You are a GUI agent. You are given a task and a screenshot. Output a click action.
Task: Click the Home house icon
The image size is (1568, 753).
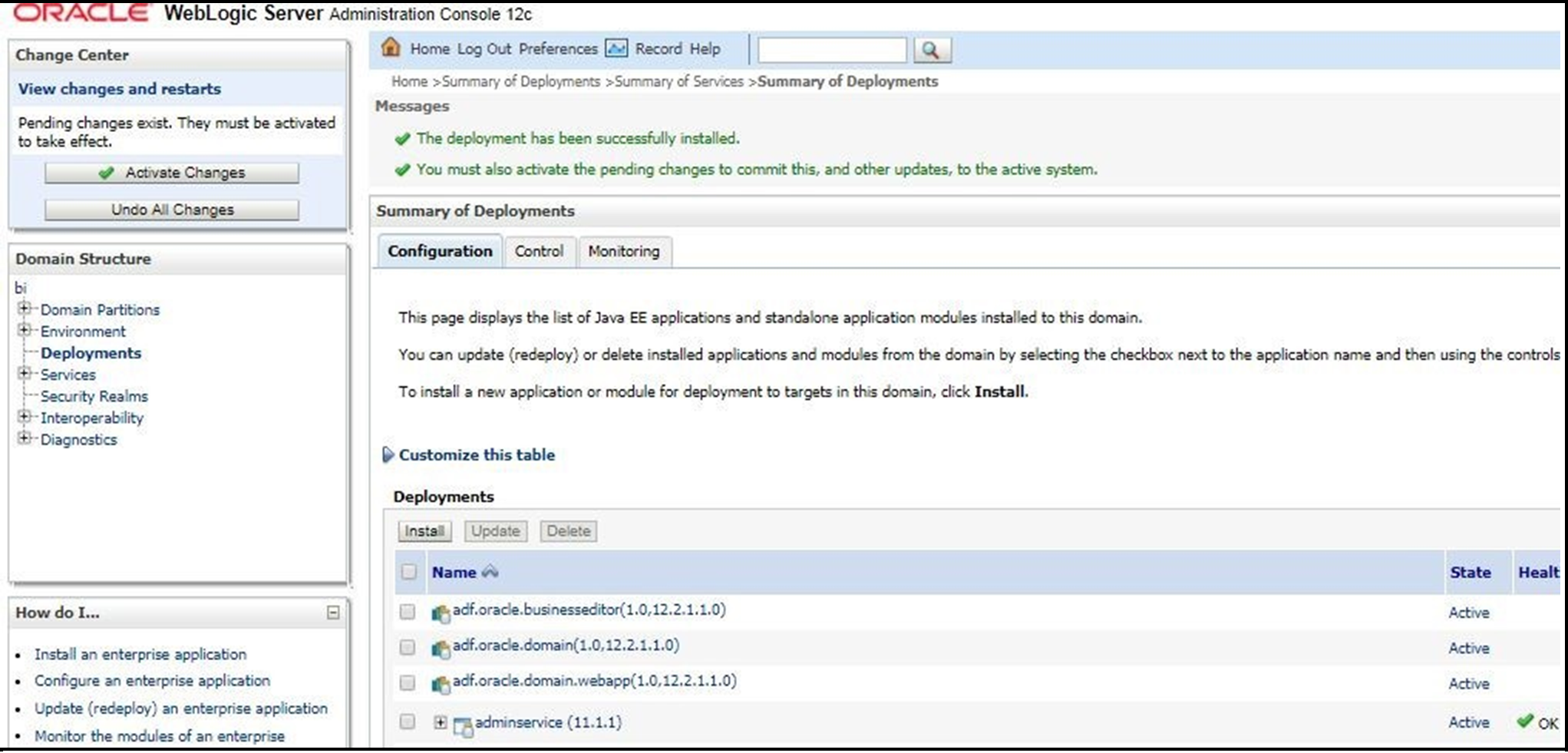[391, 48]
